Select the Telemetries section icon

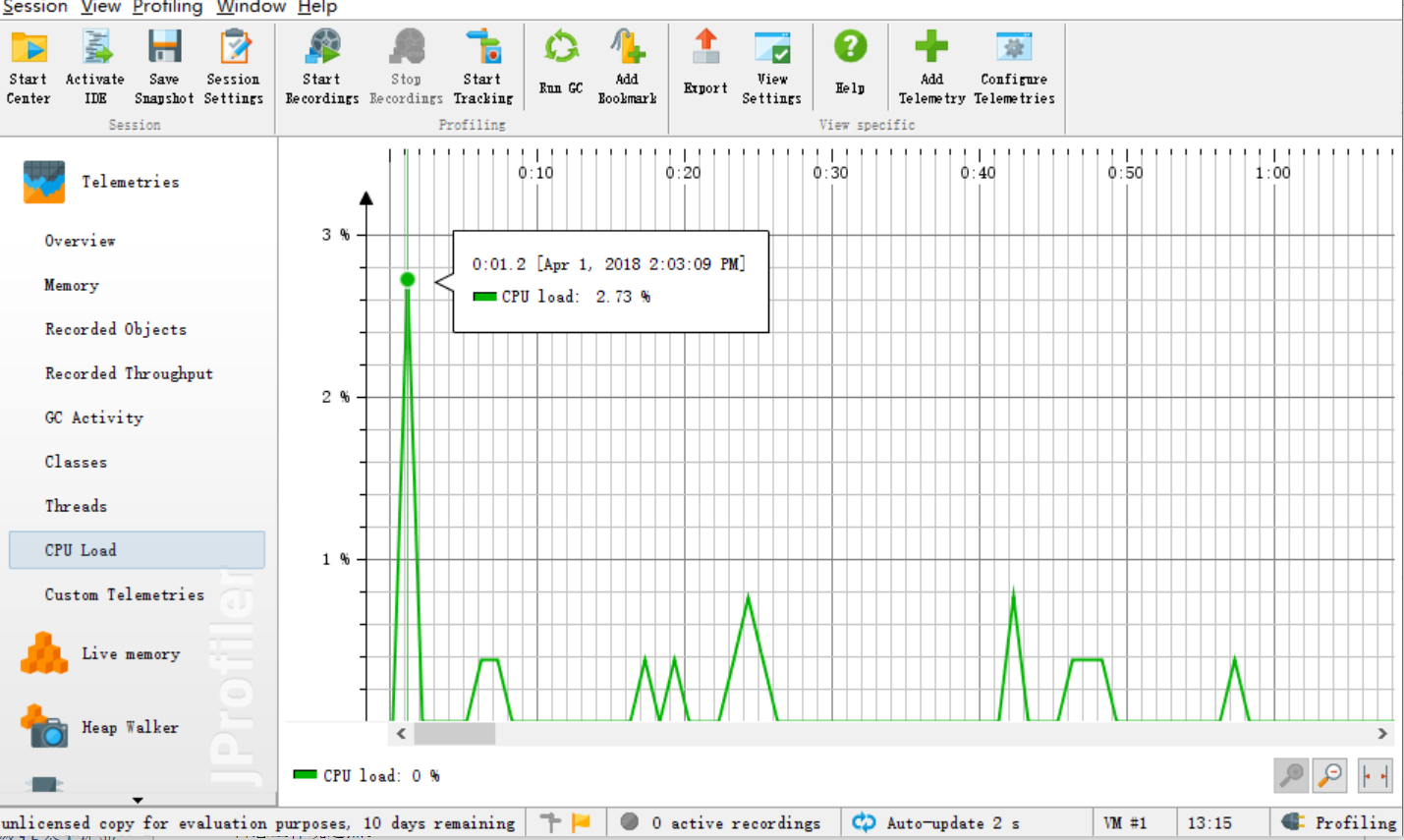(x=44, y=182)
